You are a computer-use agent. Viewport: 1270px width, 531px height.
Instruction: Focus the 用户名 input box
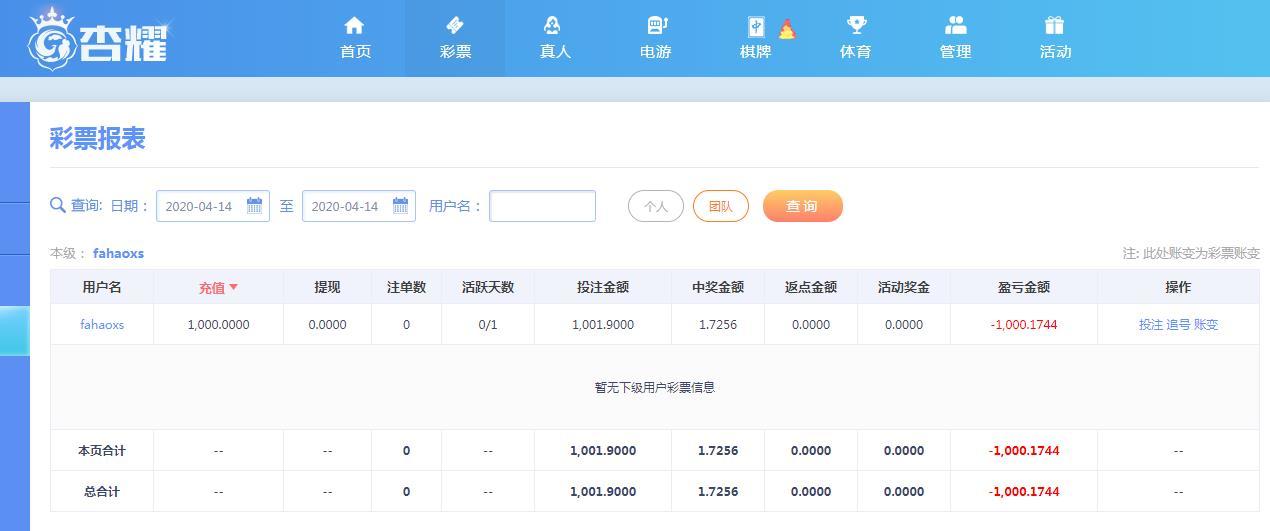[x=542, y=206]
